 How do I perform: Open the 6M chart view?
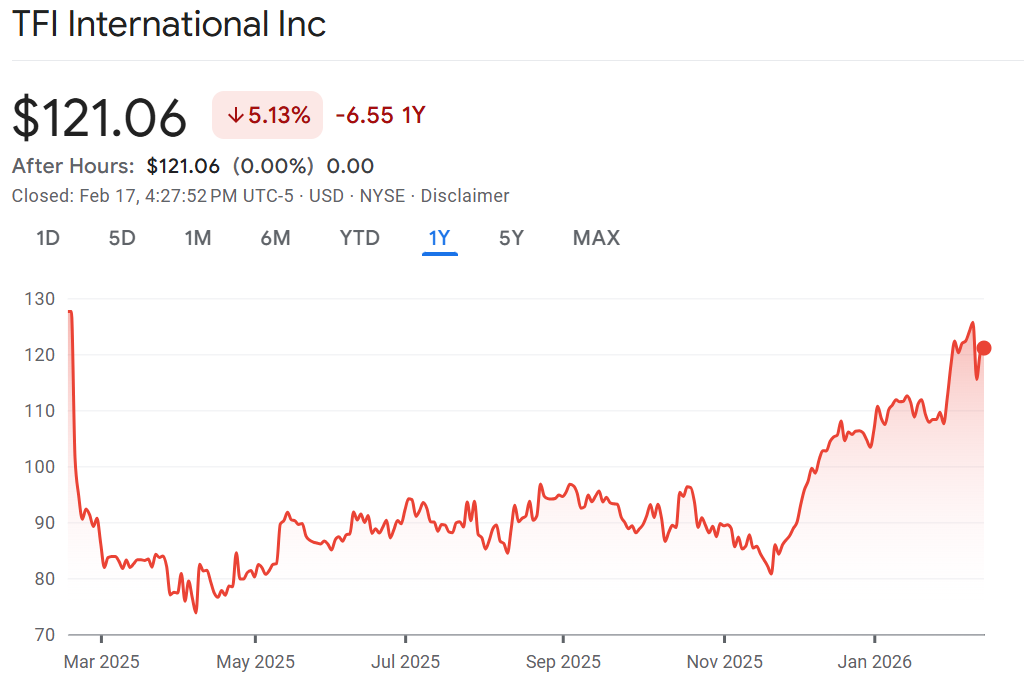point(275,238)
